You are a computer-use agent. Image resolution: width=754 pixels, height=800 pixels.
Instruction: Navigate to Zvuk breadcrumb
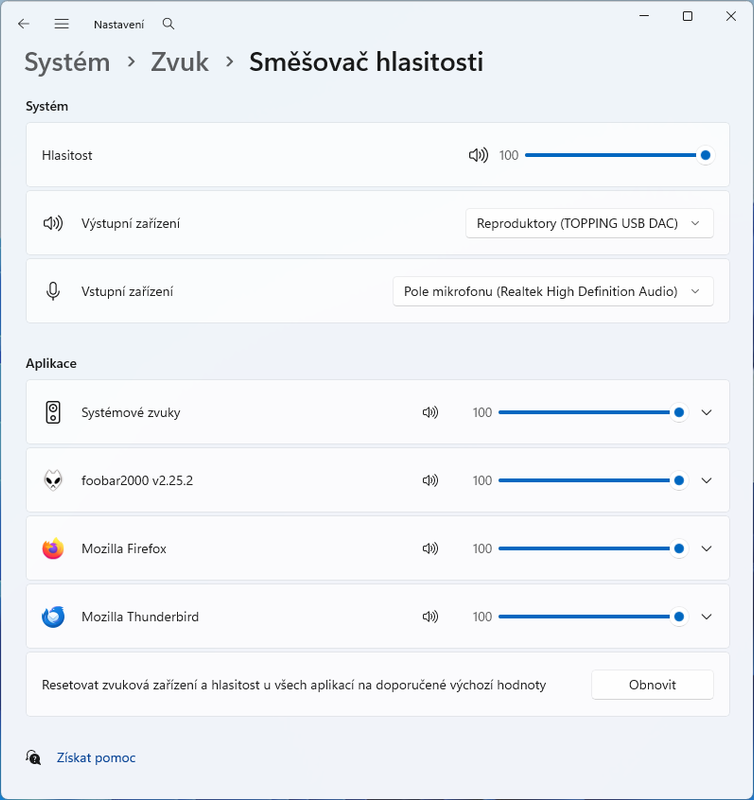tap(180, 62)
